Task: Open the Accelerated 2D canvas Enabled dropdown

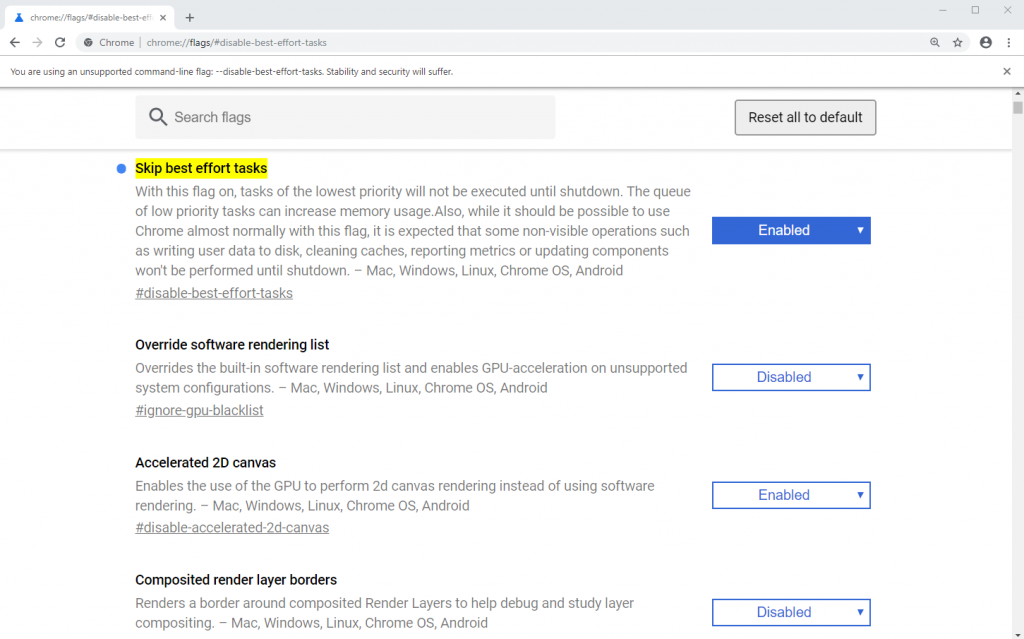Action: click(791, 495)
